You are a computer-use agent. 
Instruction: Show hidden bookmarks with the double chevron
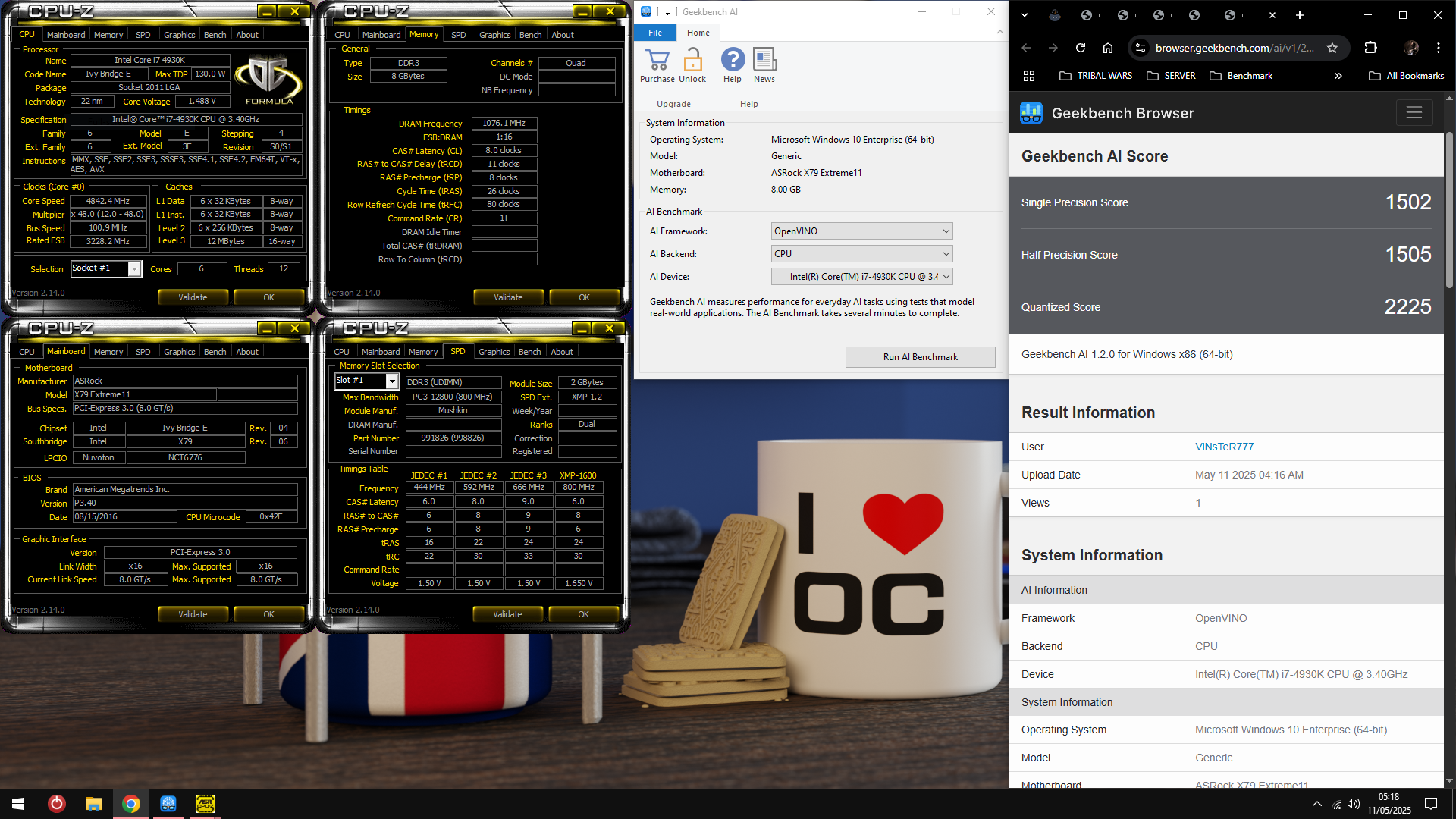pyautogui.click(x=1338, y=76)
